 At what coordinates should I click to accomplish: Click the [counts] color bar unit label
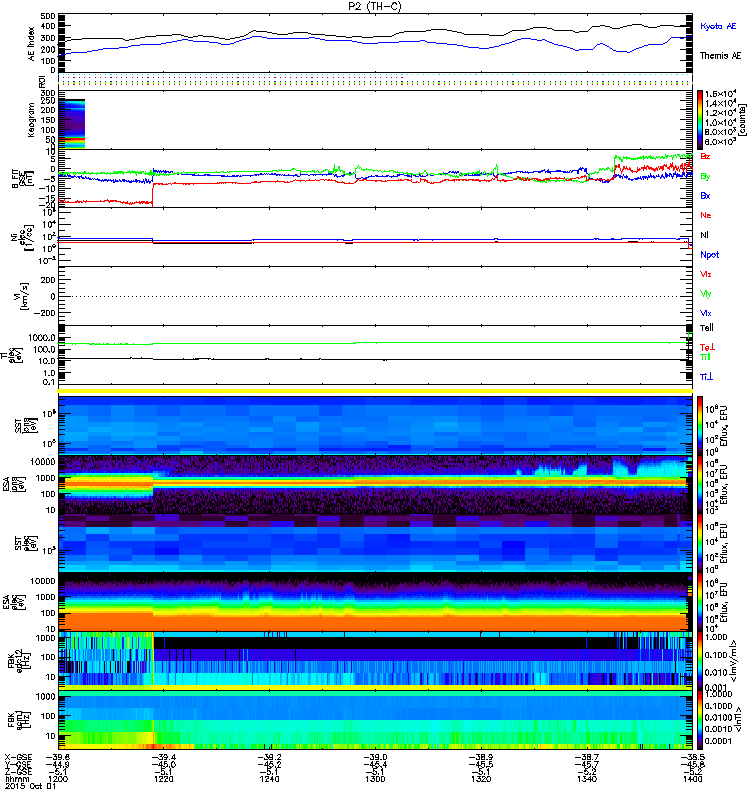tap(741, 120)
